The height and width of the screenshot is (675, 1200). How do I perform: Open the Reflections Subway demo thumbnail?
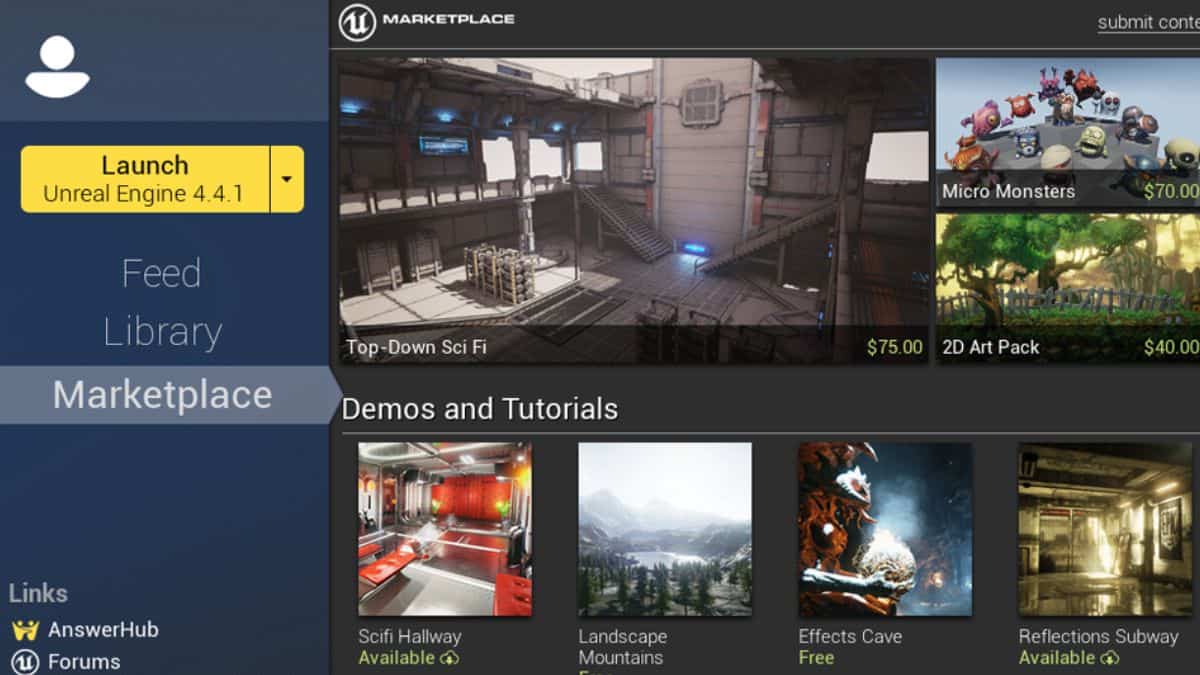1105,529
